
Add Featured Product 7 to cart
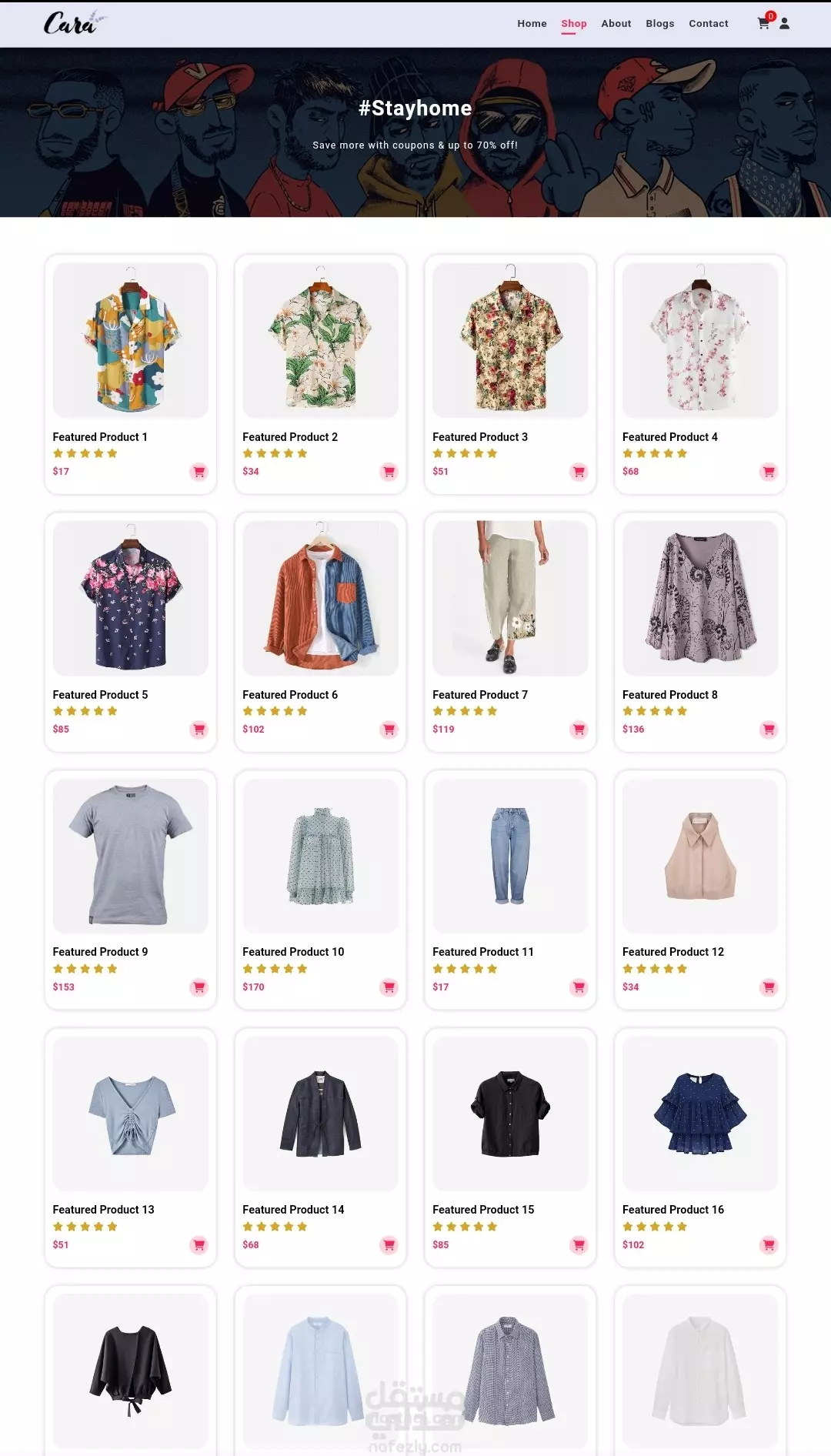coord(579,730)
